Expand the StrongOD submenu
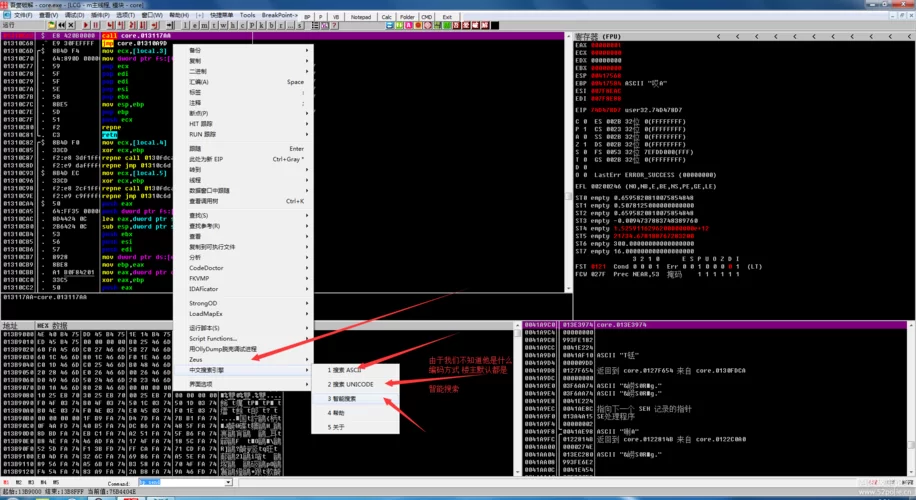The height and width of the screenshot is (500, 916). point(245,303)
